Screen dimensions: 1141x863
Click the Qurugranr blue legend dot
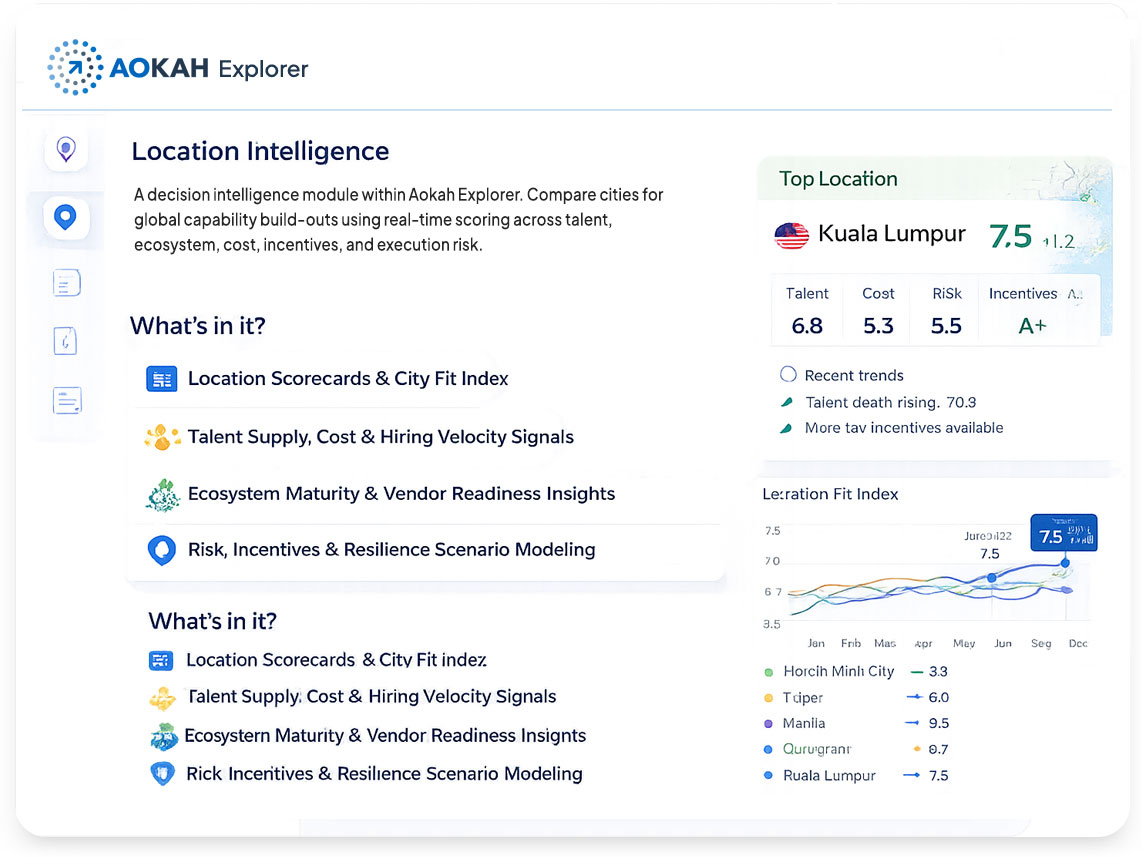click(768, 749)
